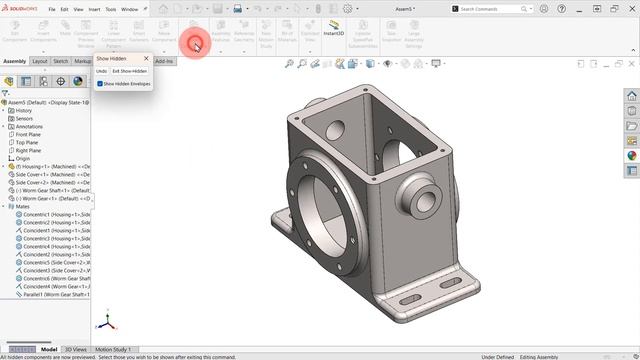The width and height of the screenshot is (640, 360).
Task: Switch to the Add-Ins ribbon tab
Action: click(x=164, y=61)
